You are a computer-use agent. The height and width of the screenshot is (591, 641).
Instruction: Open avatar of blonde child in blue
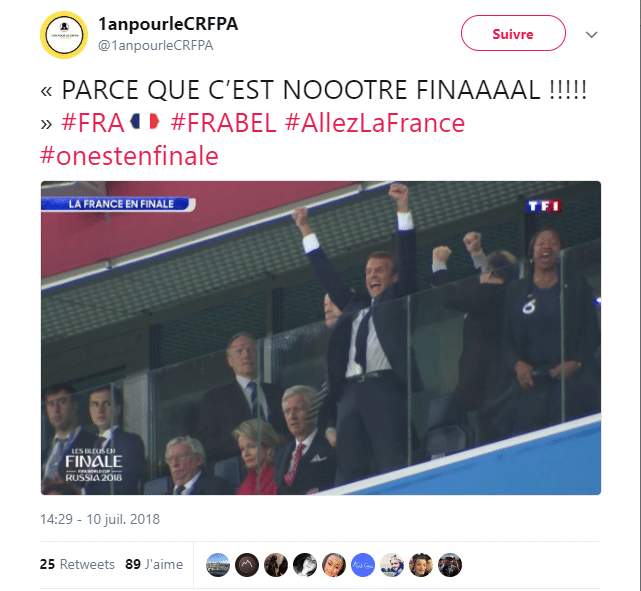pyautogui.click(x=392, y=565)
